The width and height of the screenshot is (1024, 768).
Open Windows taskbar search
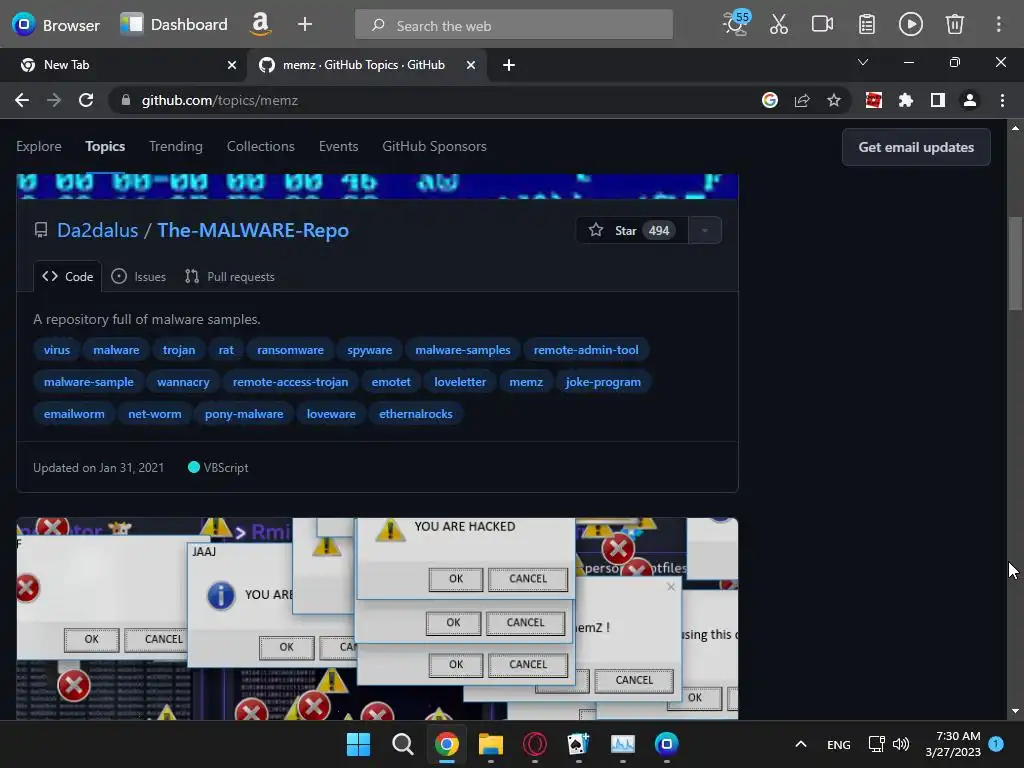coord(402,744)
